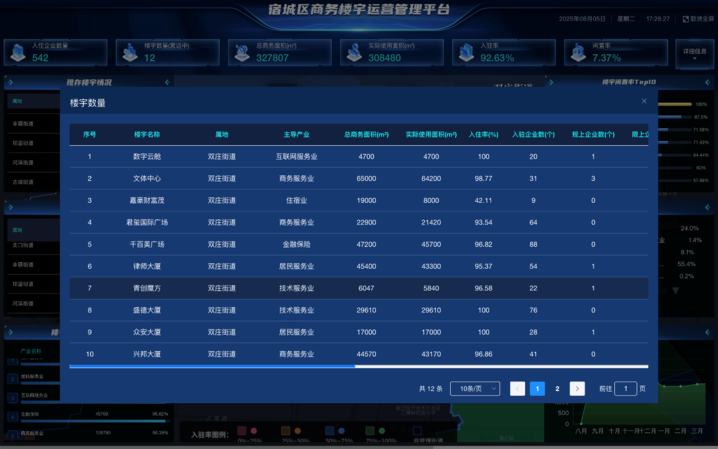Close the 楼宇数量 dialog
718x449 pixels.
click(644, 101)
